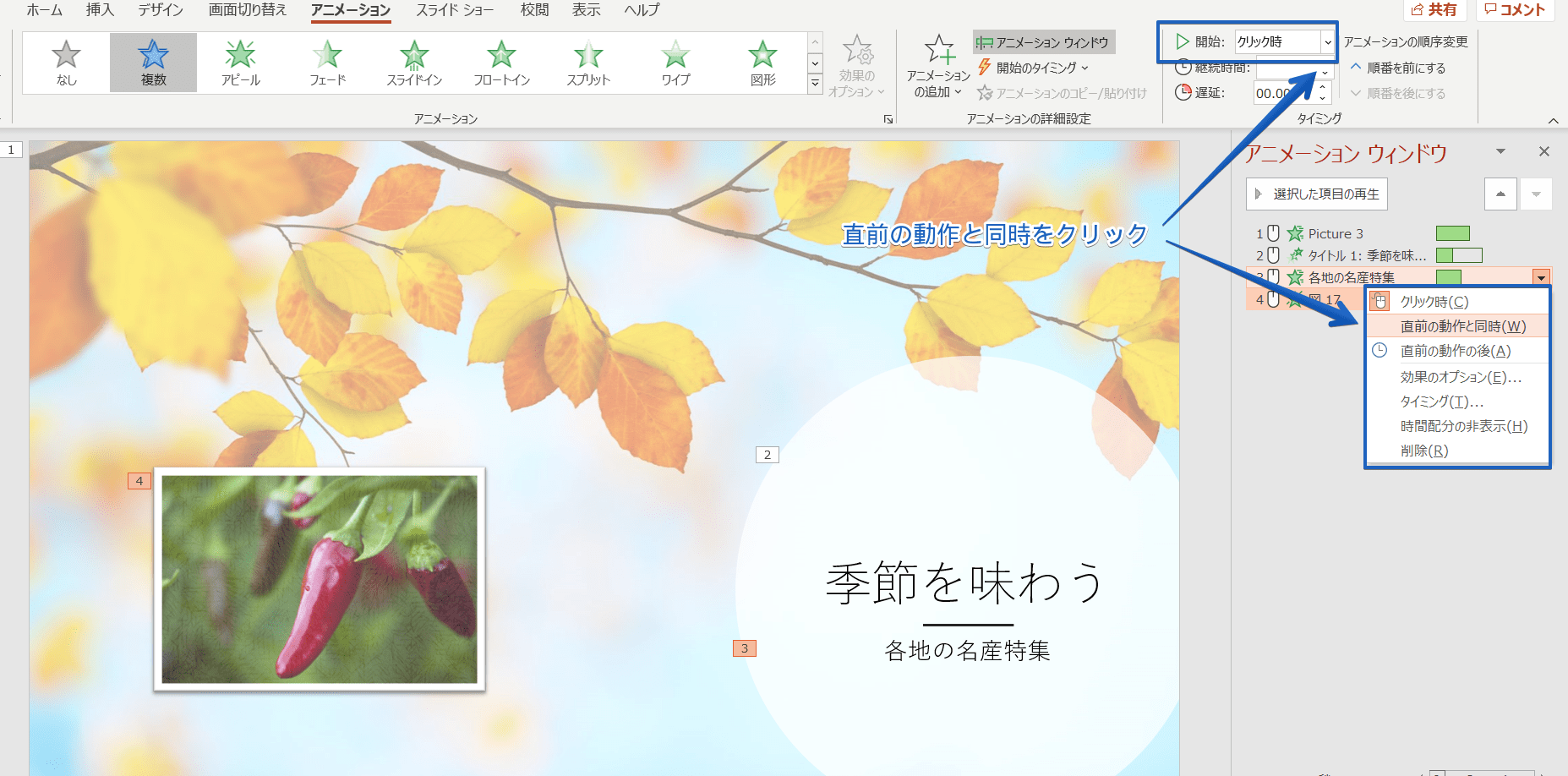Move animation down with the arrow button

[x=1536, y=194]
